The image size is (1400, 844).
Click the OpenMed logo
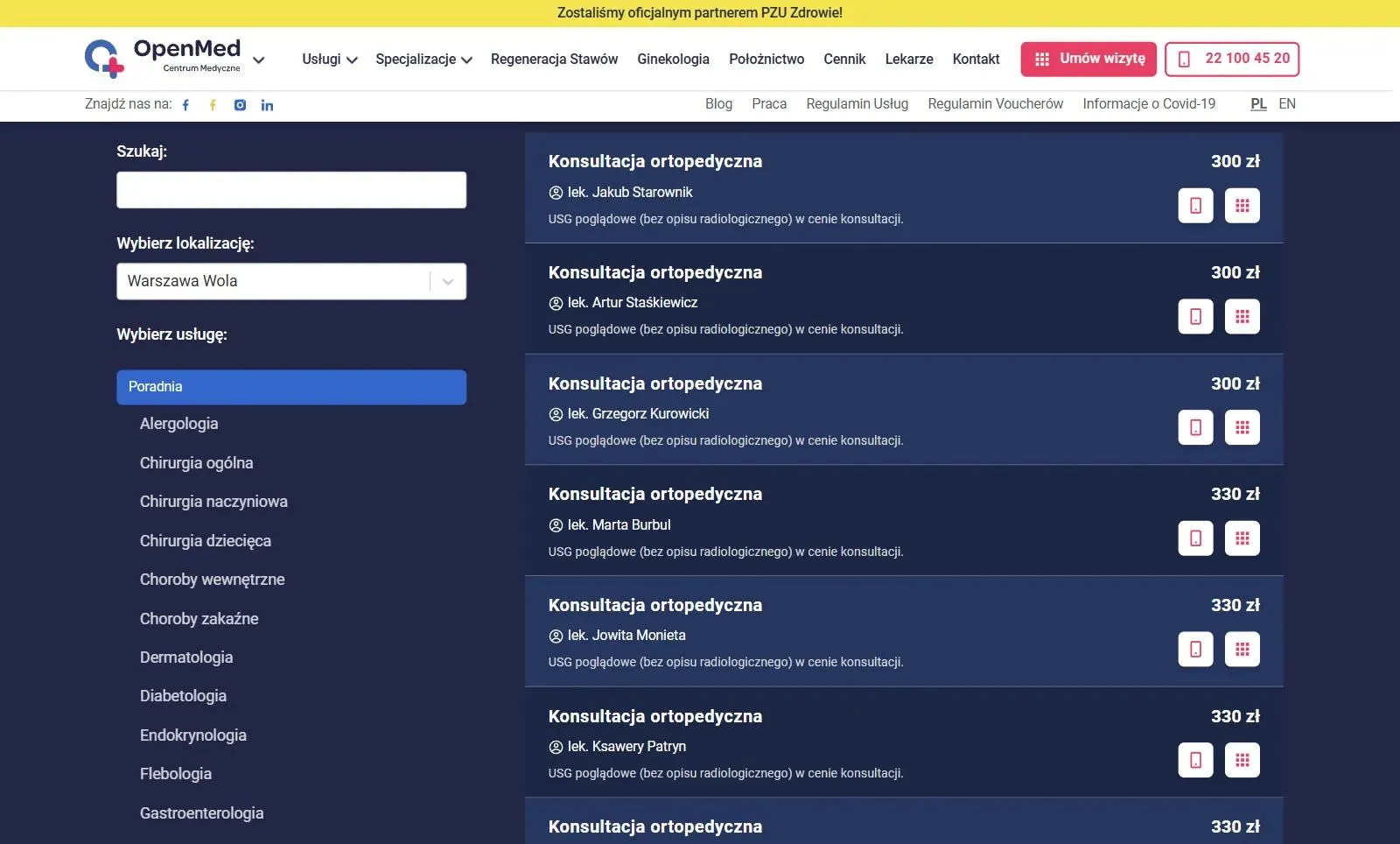pyautogui.click(x=162, y=58)
